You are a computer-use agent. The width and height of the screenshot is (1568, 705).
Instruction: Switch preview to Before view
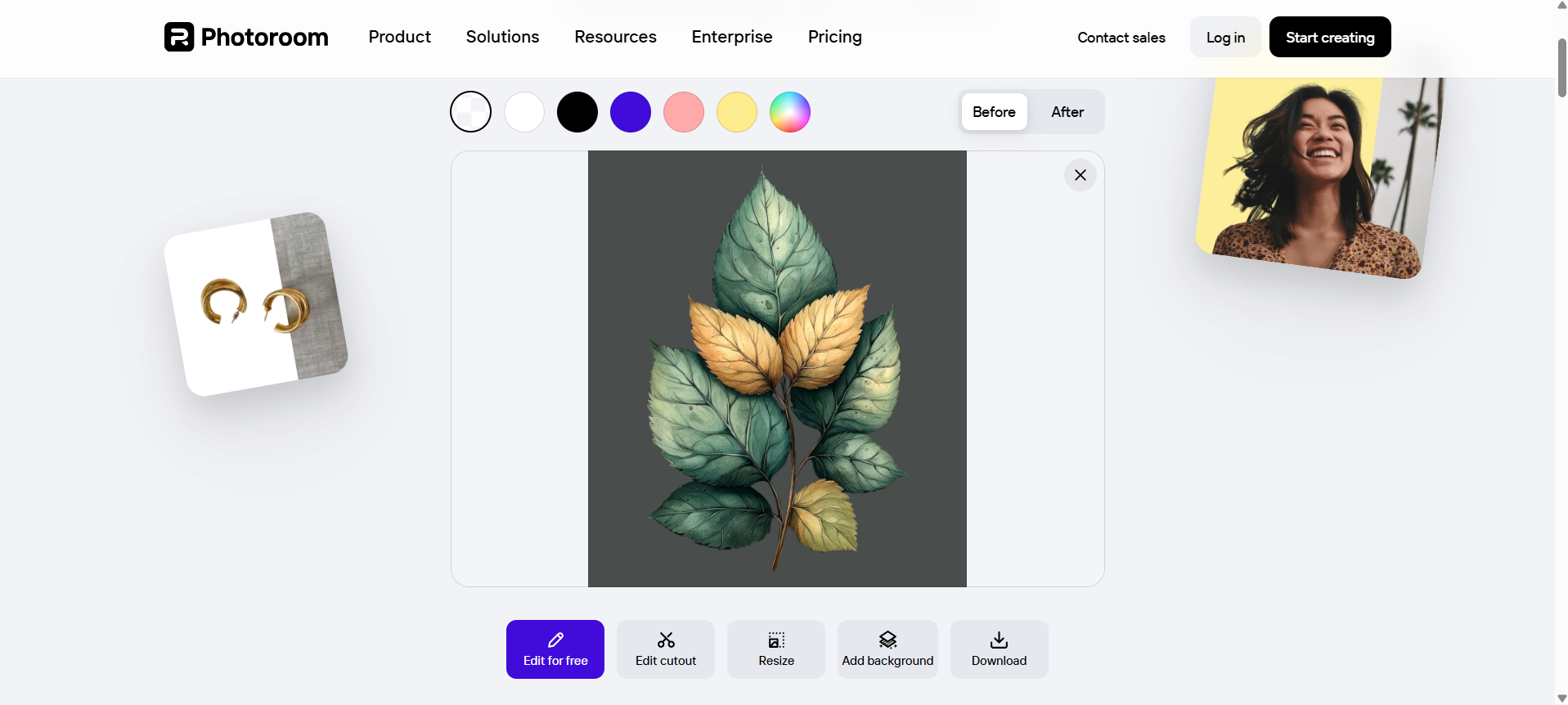click(x=993, y=112)
